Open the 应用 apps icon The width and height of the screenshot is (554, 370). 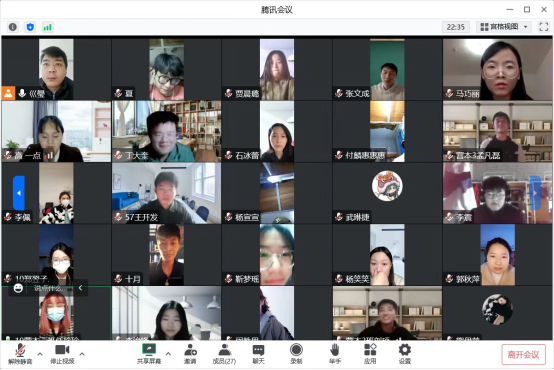(x=370, y=354)
